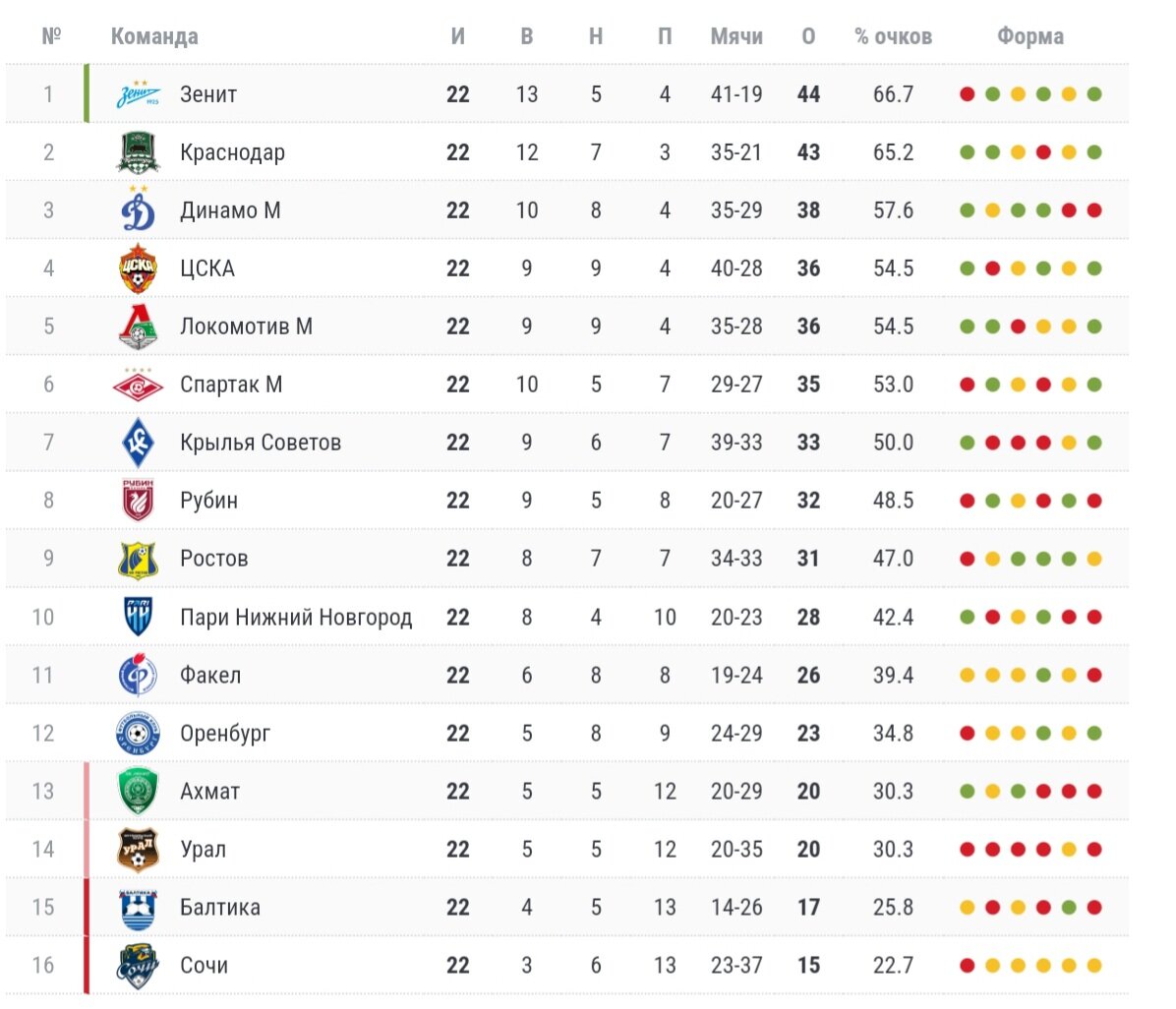Click the ЦСКА club emblem
This screenshot has width=1176, height=1009.
coord(138,267)
